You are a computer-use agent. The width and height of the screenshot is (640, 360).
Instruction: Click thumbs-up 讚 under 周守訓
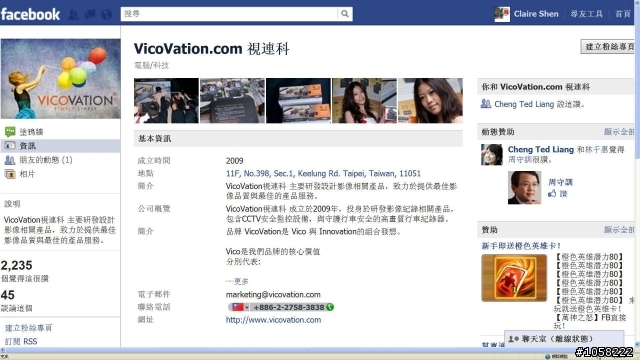click(558, 193)
